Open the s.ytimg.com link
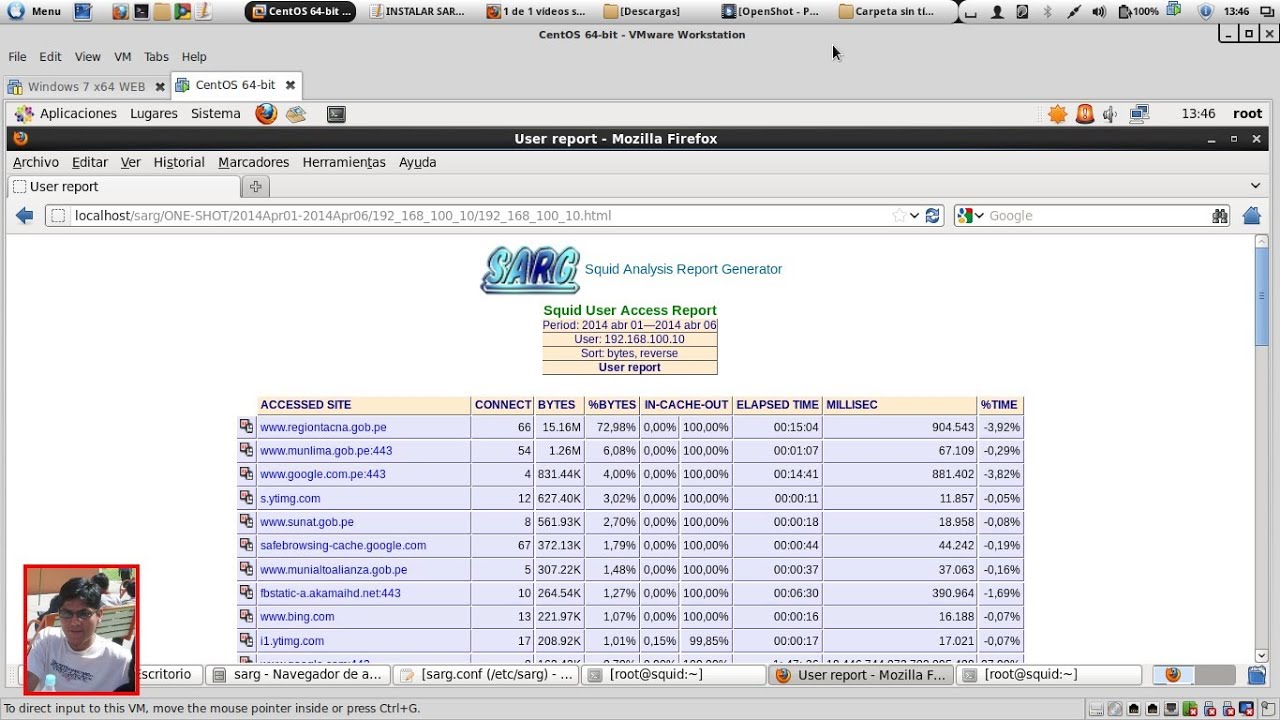The image size is (1280, 720). click(x=290, y=498)
